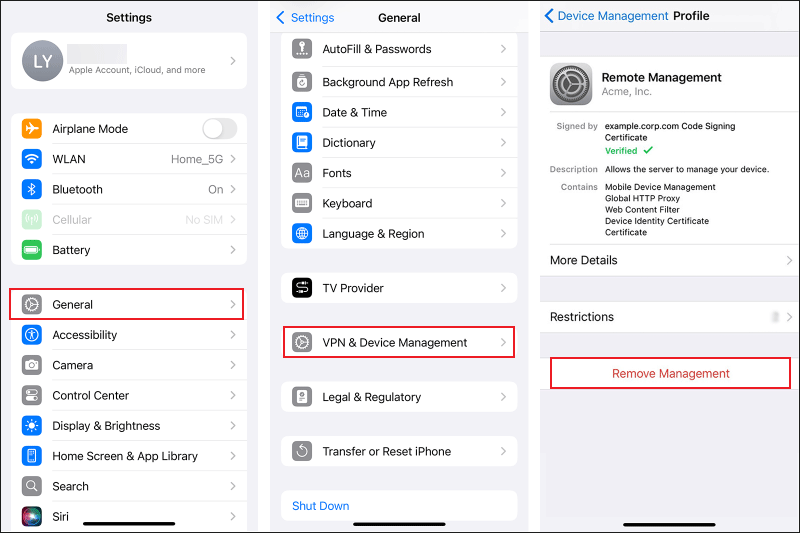Tap the Home_5G network value
Viewport: 800px width, 533px height.
(197, 159)
